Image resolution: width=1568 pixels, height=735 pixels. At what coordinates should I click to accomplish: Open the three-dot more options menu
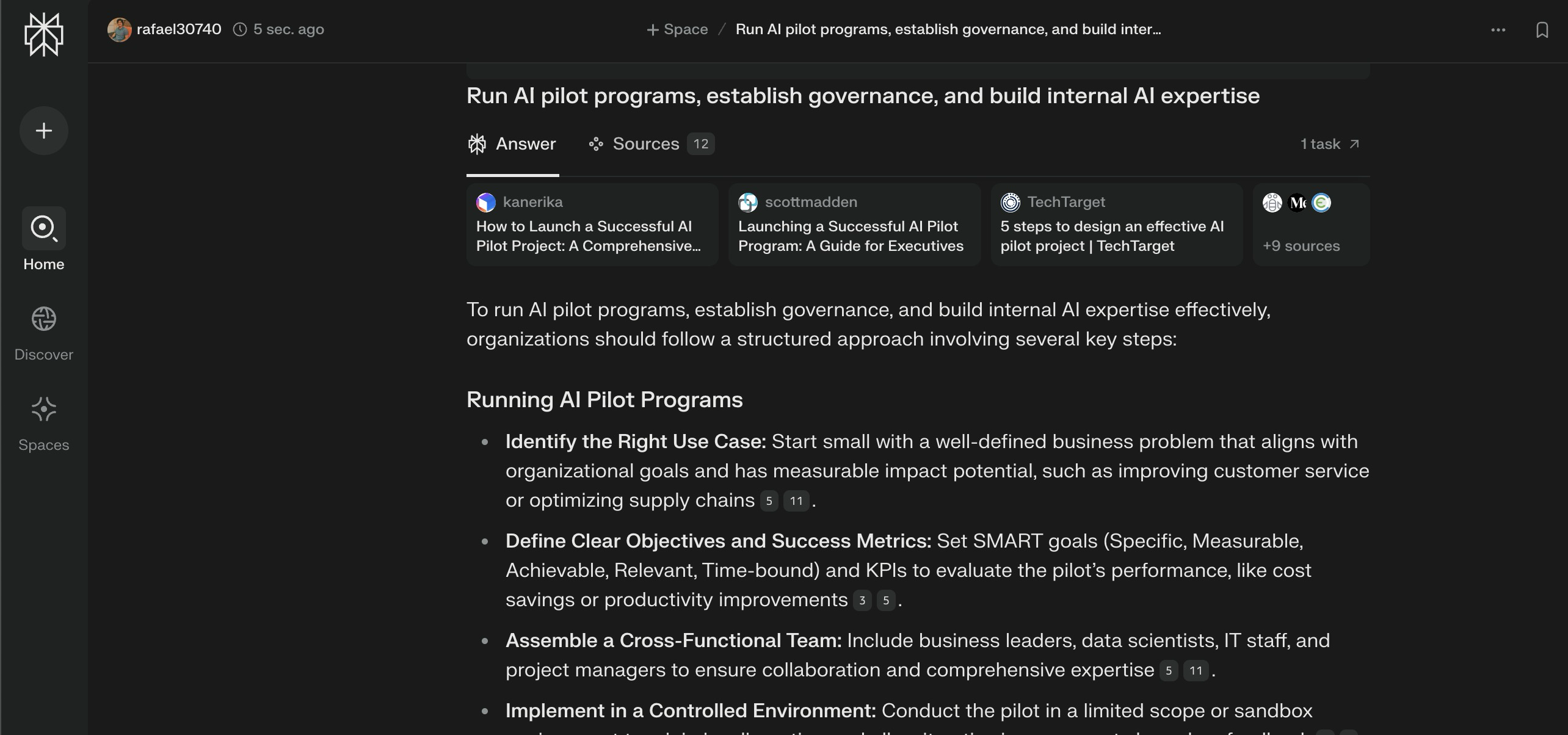pos(1498,30)
